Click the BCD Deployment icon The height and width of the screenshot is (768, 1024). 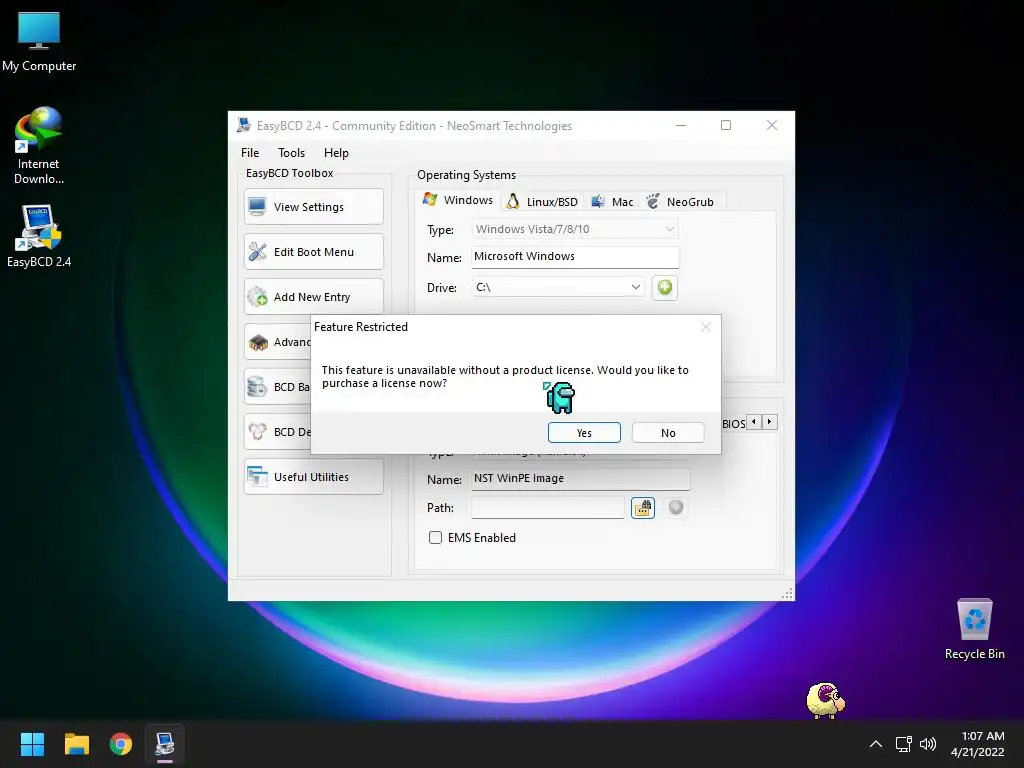pyautogui.click(x=257, y=432)
